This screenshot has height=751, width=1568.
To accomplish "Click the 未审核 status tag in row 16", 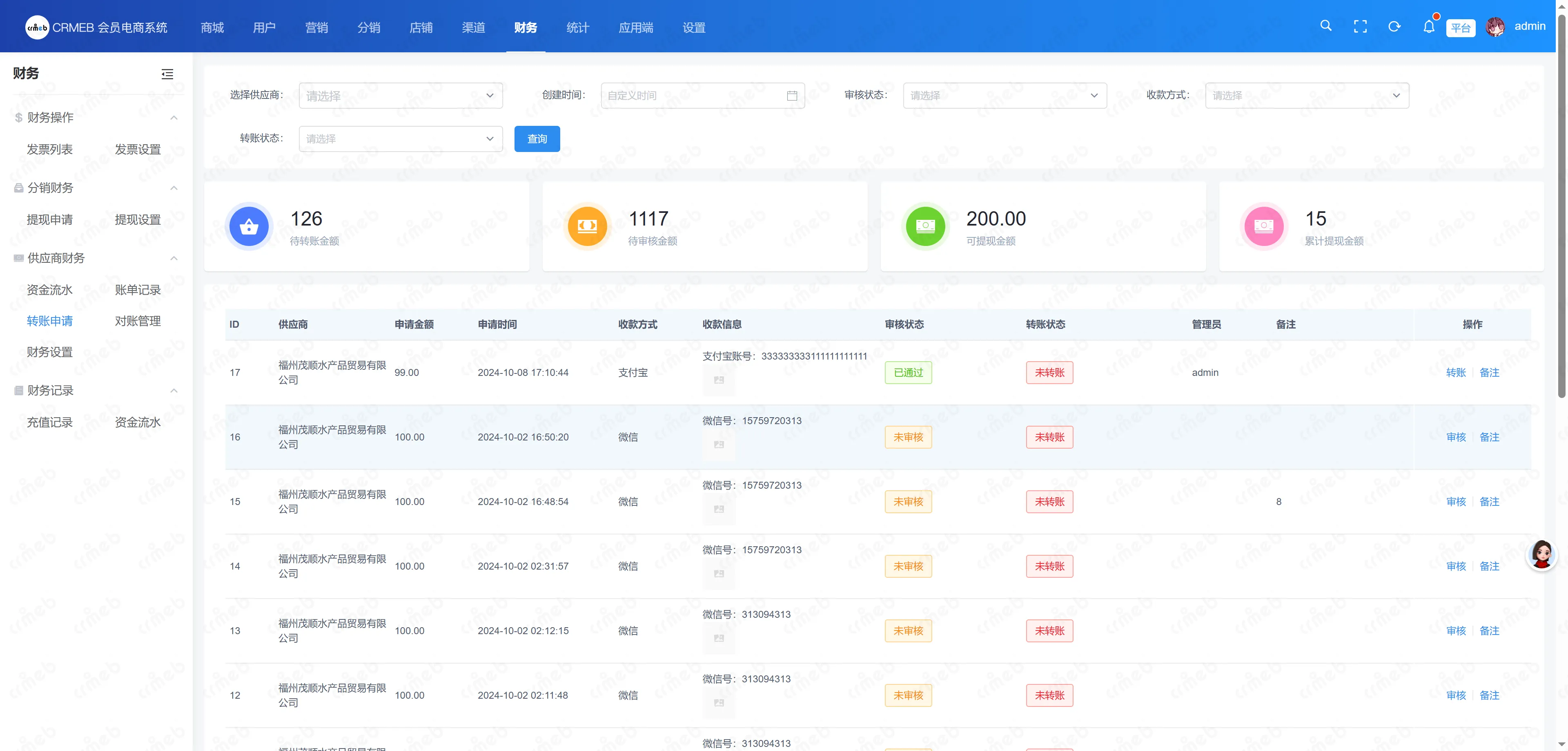I will tap(908, 437).
